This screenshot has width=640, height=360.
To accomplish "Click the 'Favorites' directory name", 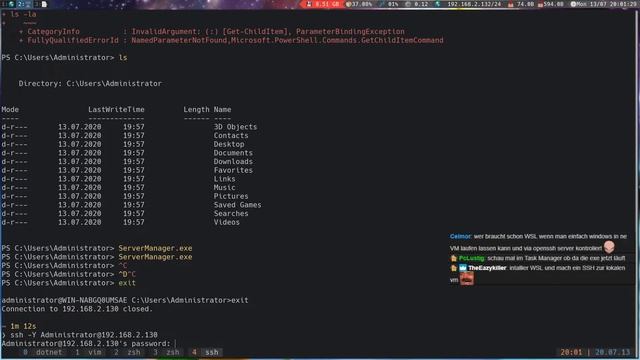I will pyautogui.click(x=233, y=170).
